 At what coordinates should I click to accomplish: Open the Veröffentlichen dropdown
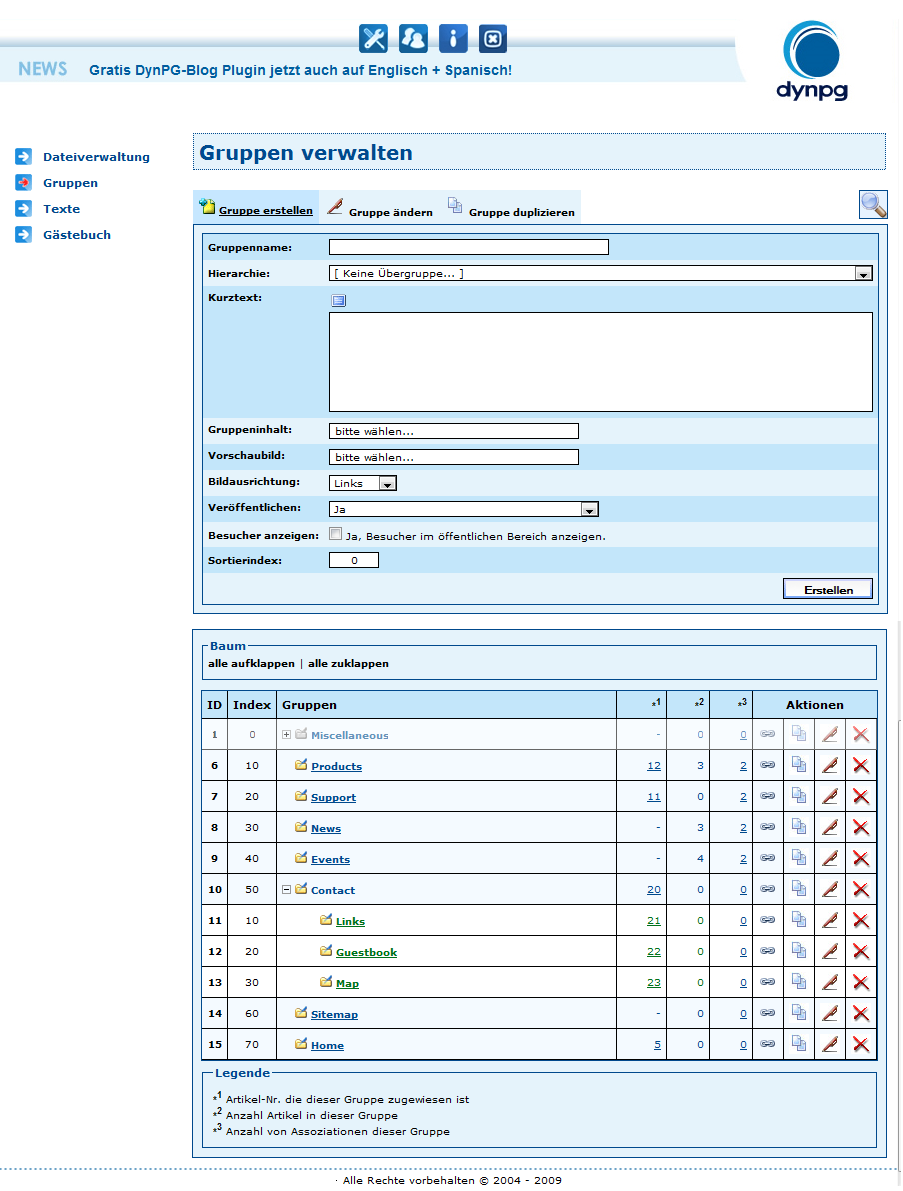(589, 510)
